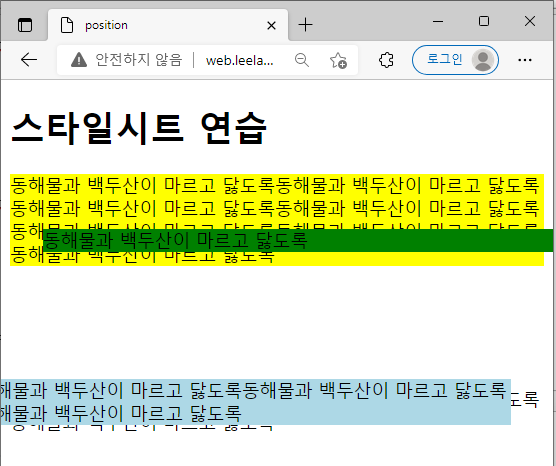556x466 pixels.
Task: Select the 'position' browser tab
Action: pos(168,25)
